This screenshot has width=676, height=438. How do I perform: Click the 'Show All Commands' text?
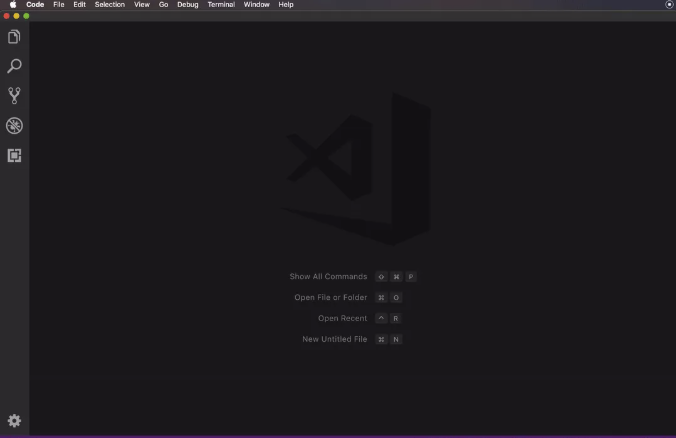328,276
